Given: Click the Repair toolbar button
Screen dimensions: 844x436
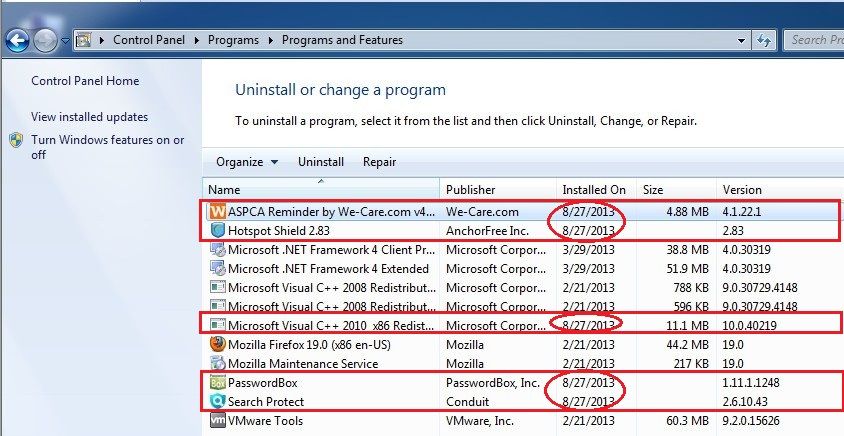Looking at the screenshot, I should (379, 162).
